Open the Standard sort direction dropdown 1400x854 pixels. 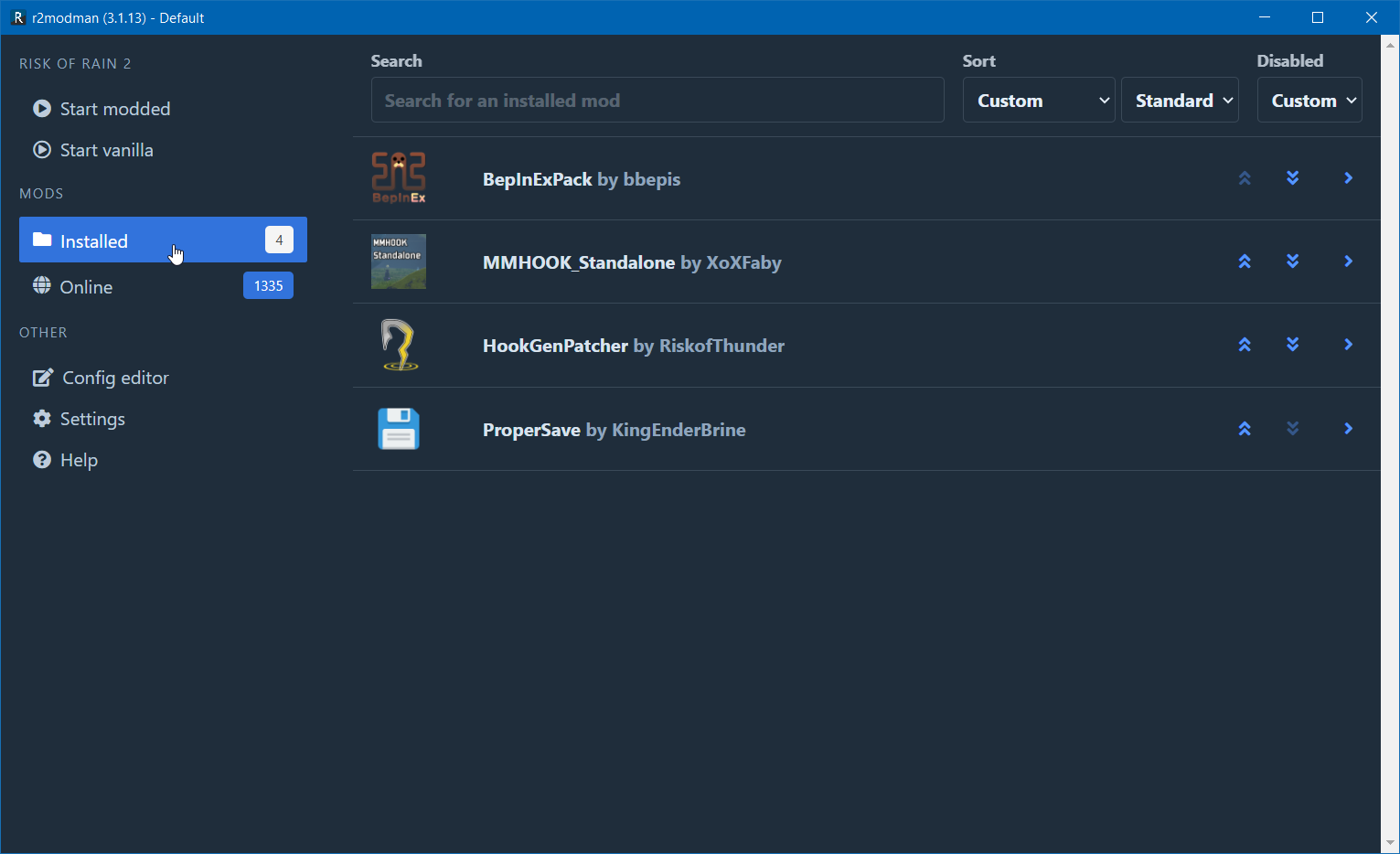point(1180,100)
